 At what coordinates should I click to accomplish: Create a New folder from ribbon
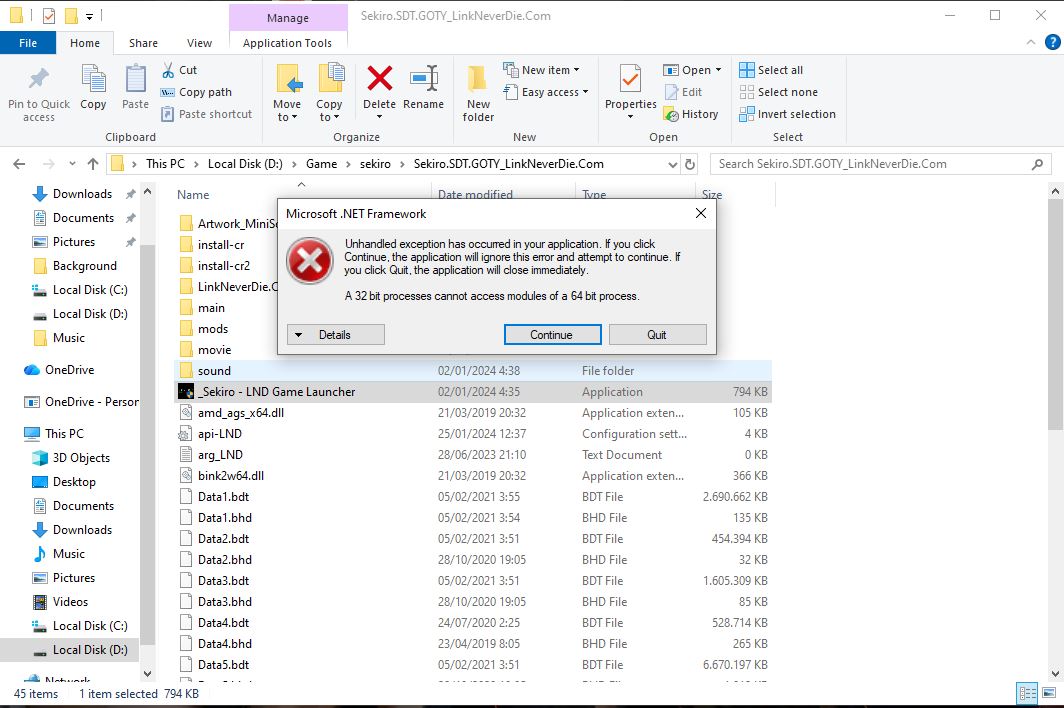click(478, 93)
